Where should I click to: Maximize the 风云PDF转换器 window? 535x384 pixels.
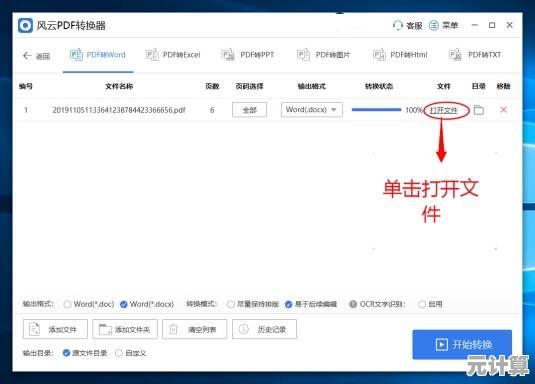click(x=492, y=25)
